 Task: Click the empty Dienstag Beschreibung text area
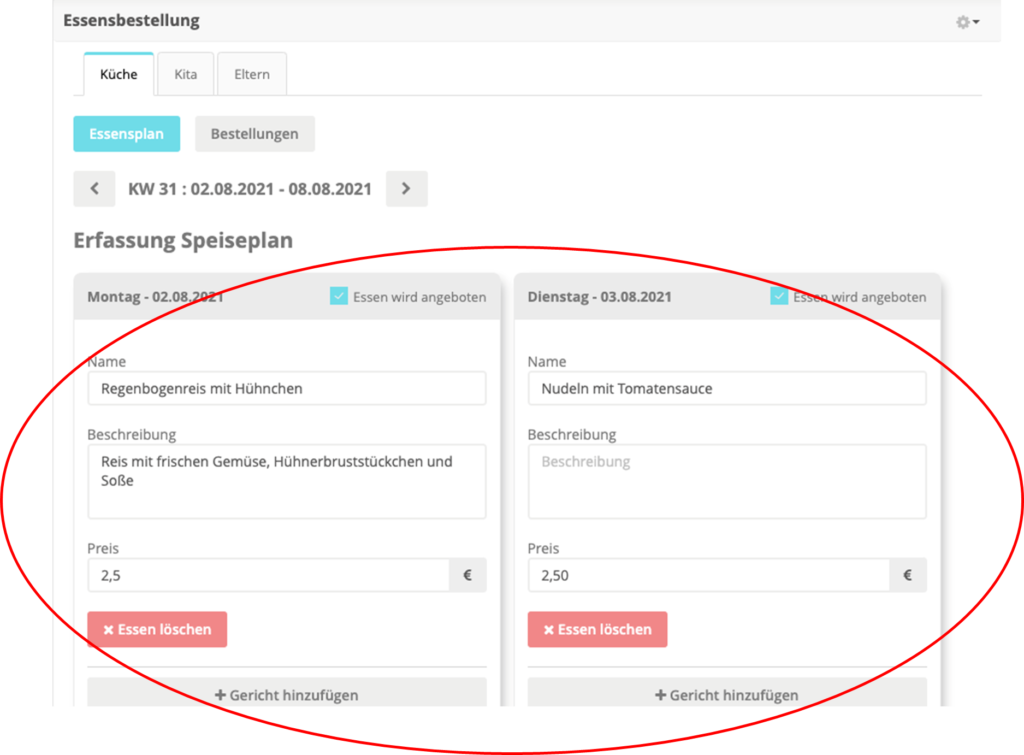tap(727, 482)
